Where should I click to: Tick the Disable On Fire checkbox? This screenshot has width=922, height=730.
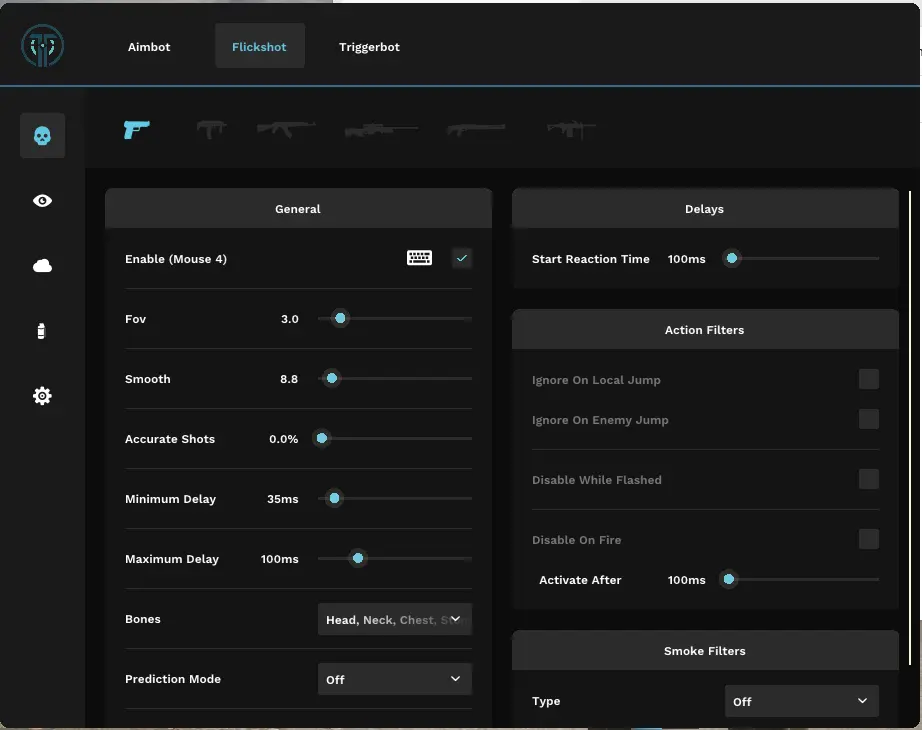coord(868,539)
